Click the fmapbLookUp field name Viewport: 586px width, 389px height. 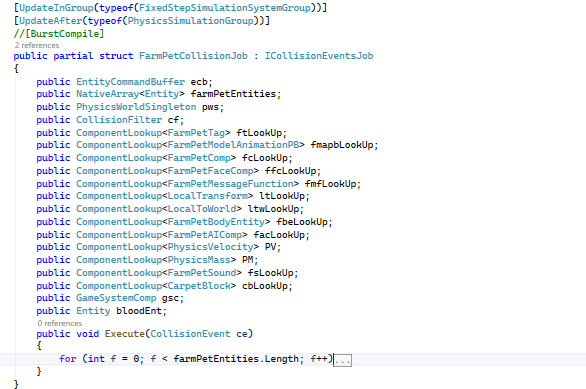tap(342, 145)
